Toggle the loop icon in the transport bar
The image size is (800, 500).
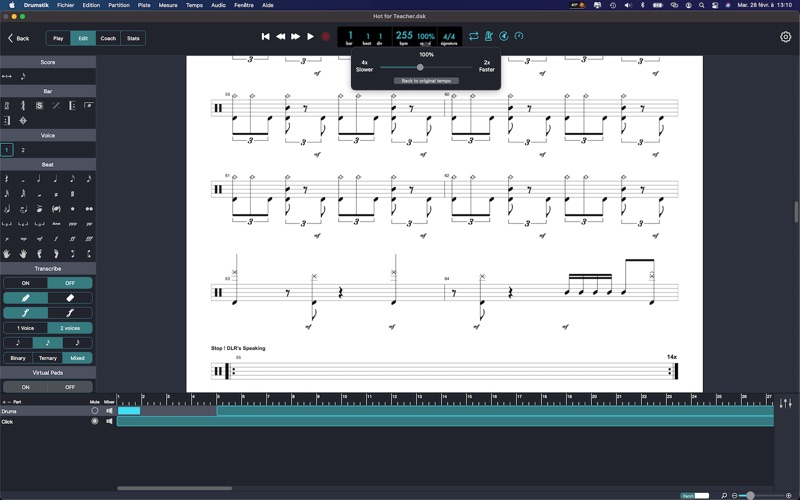[x=473, y=36]
